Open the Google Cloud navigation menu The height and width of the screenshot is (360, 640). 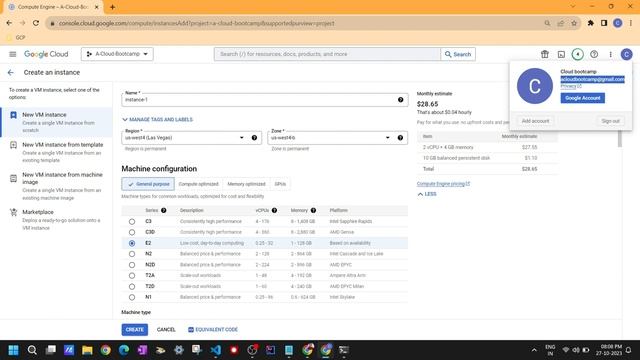pyautogui.click(x=13, y=54)
